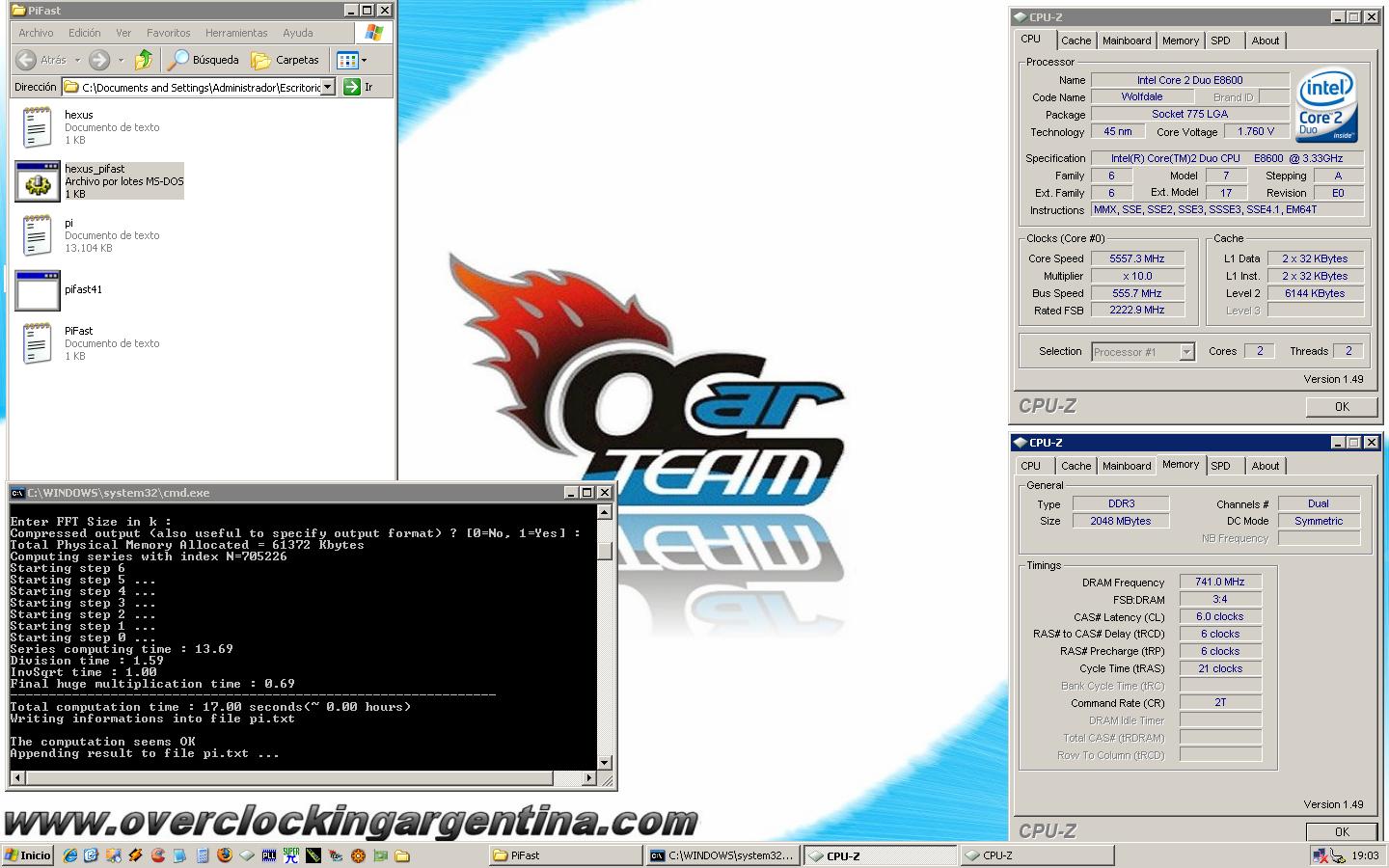Open Cache tab in lower CPU-Z window

click(x=1076, y=466)
